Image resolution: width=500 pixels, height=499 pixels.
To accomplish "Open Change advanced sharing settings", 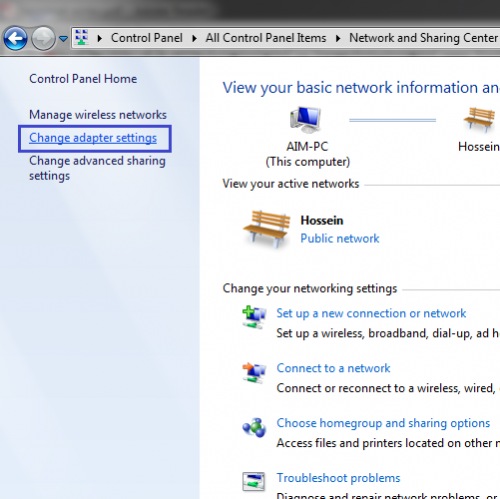I will [x=97, y=168].
